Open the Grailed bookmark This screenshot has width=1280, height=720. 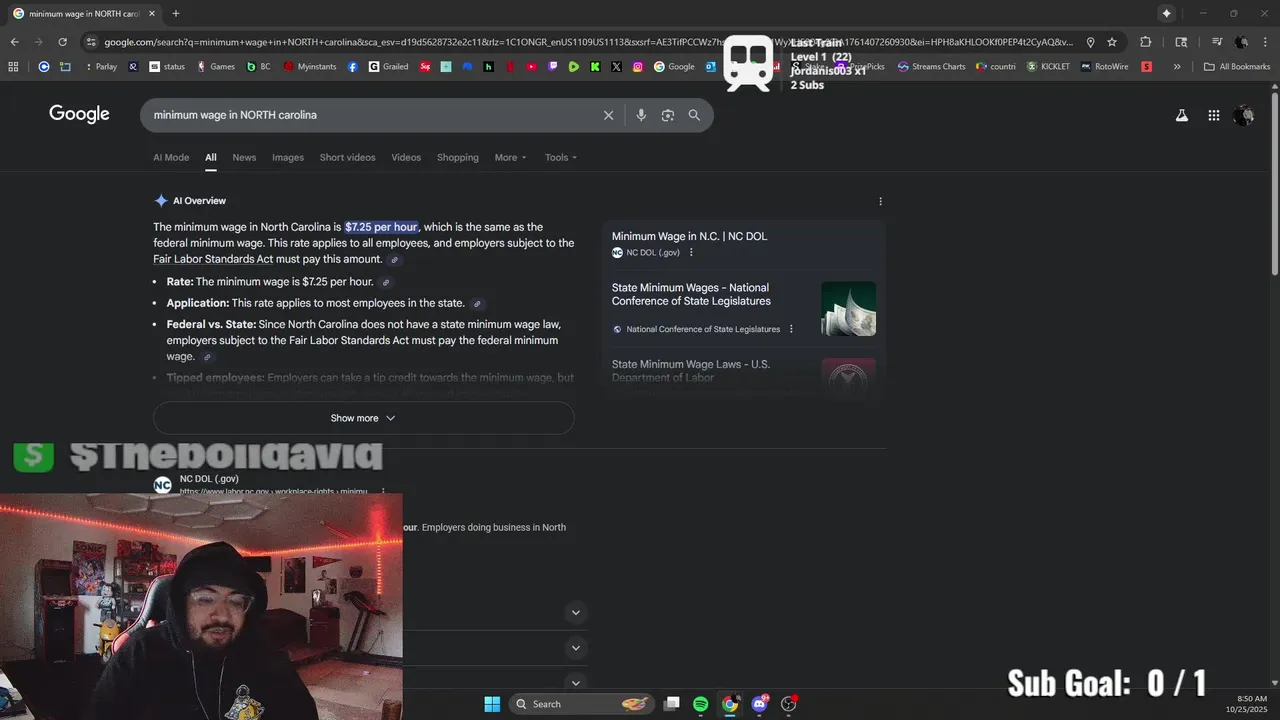(x=388, y=67)
